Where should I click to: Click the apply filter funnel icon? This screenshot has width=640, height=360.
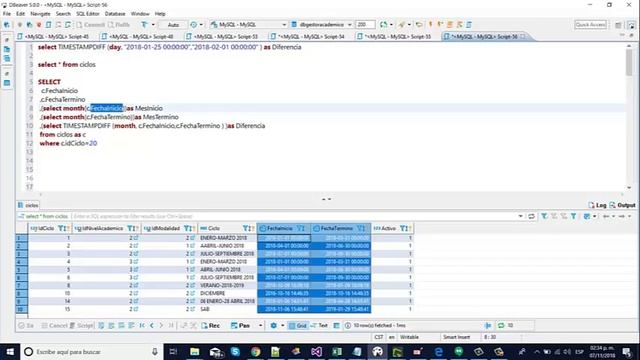[544, 216]
